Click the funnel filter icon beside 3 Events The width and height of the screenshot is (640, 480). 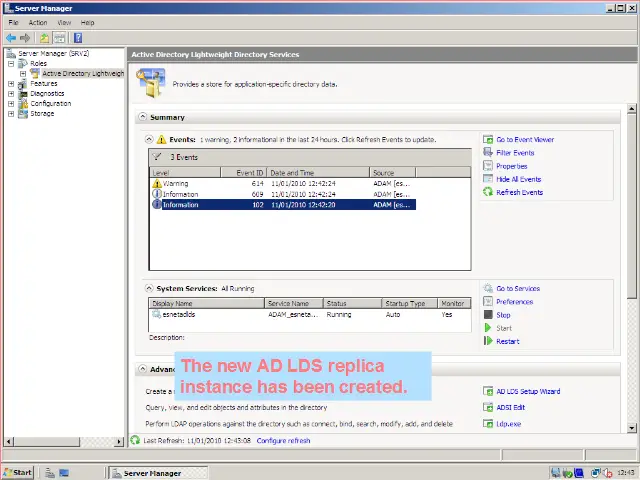157,157
